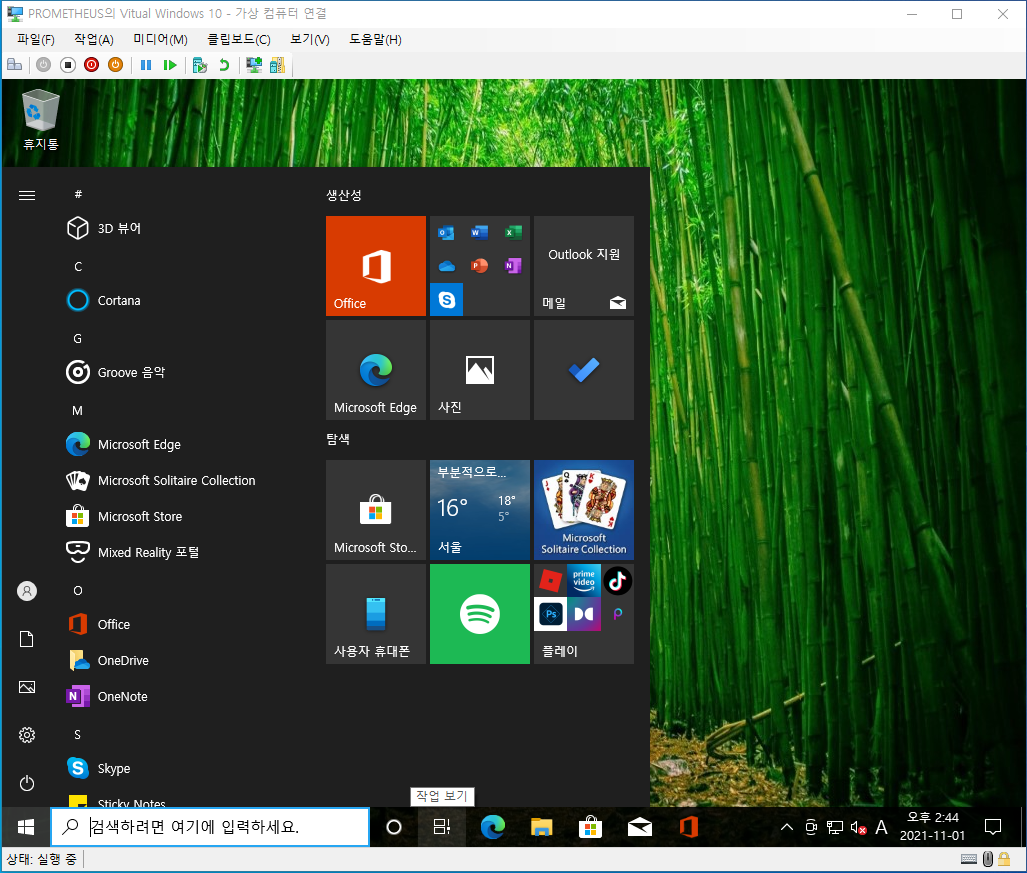Pause the virtual machine
Screen dimensions: 1027x873
tap(146, 65)
